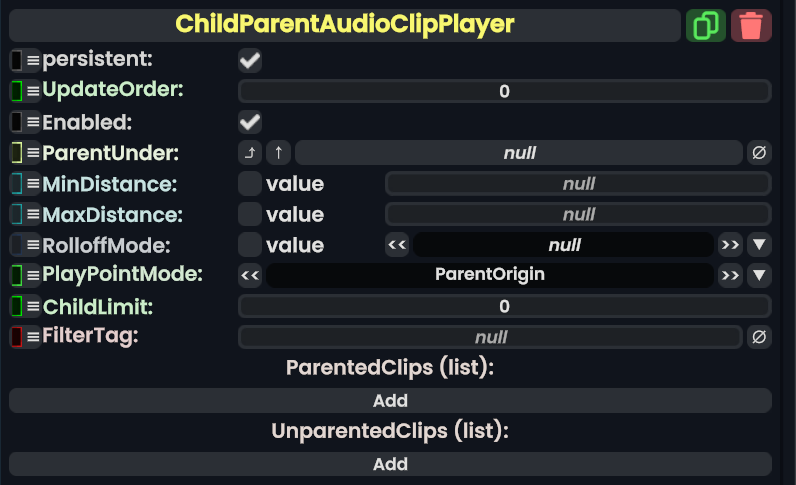
Task: Click the ParentUnder hooked-arrow icon
Action: 250,153
